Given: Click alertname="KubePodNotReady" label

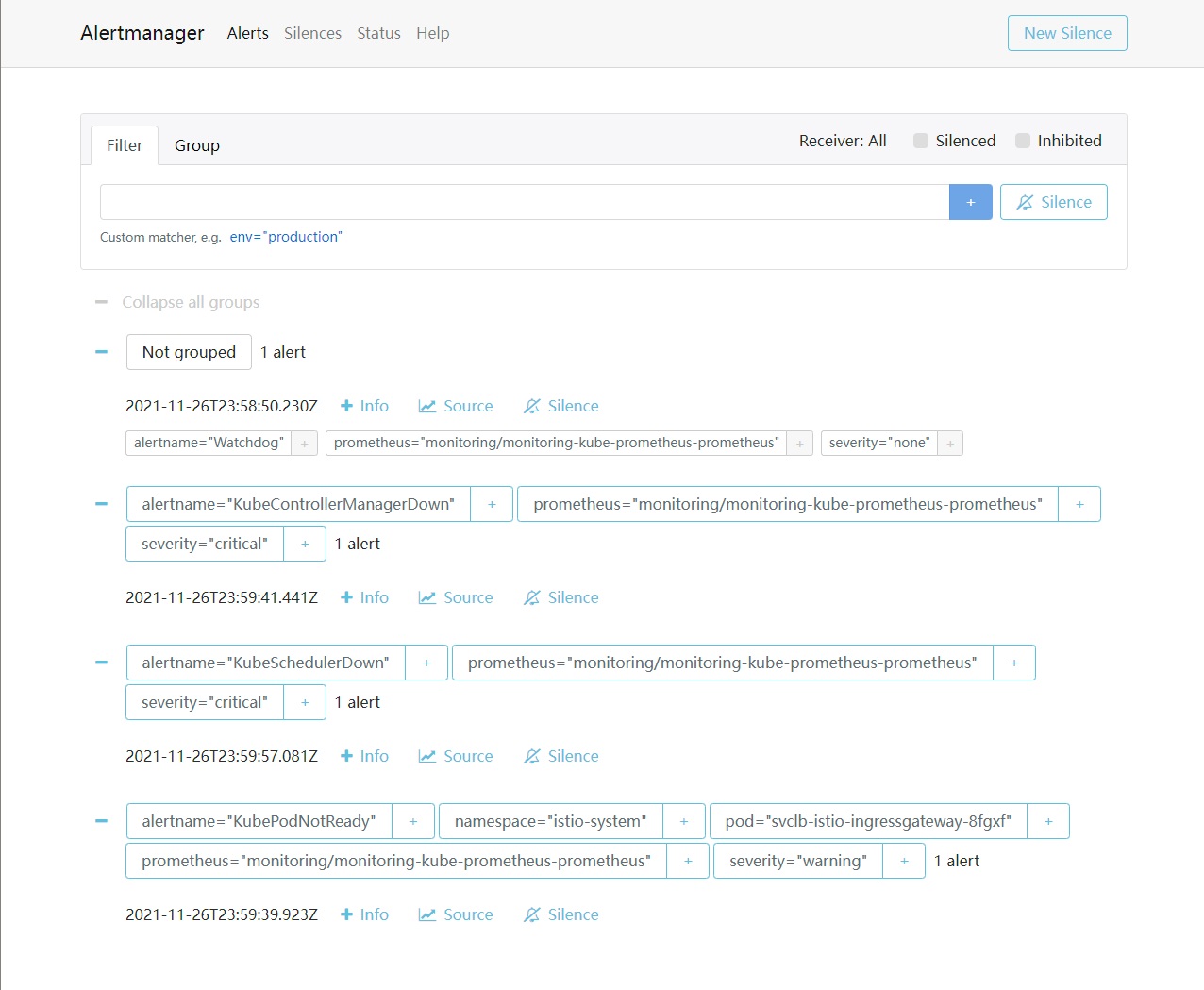Looking at the screenshot, I should pos(259,821).
